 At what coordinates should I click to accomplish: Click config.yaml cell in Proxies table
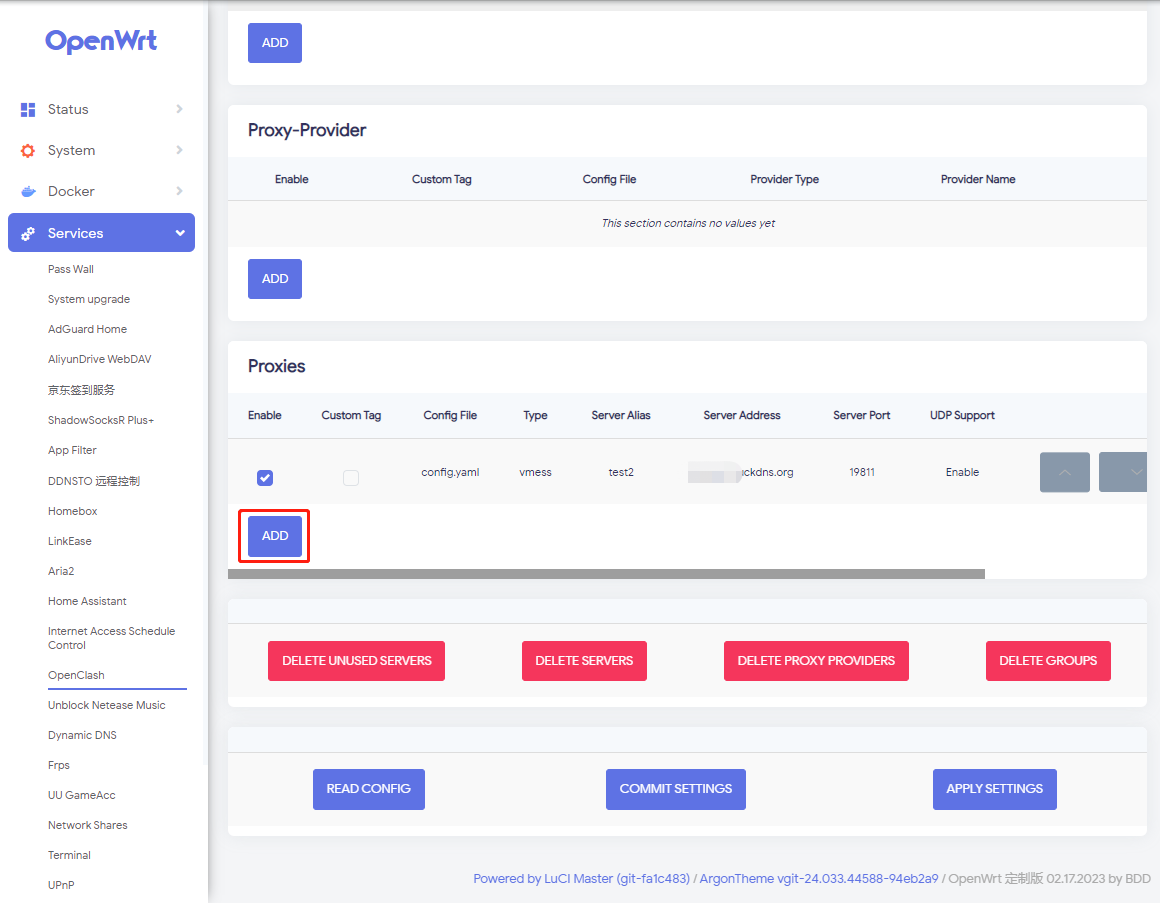pyautogui.click(x=450, y=472)
